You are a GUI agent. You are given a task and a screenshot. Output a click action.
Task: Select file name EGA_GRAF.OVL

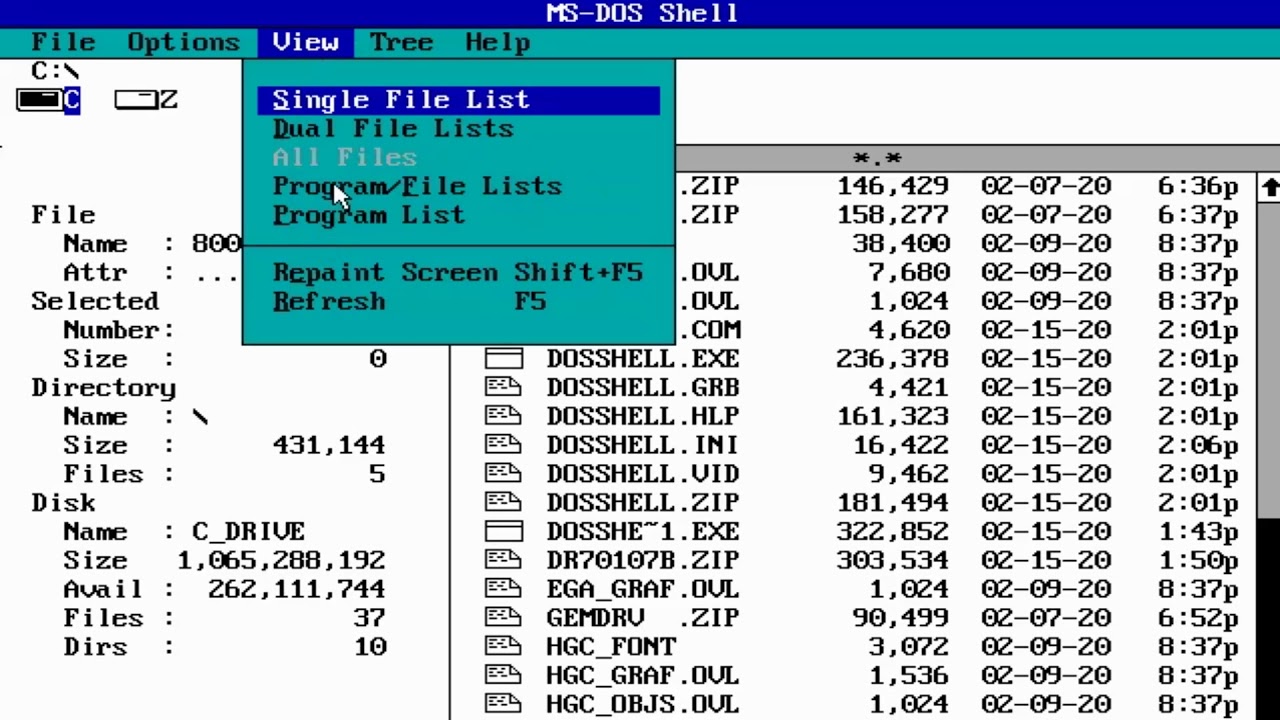pyautogui.click(x=643, y=590)
